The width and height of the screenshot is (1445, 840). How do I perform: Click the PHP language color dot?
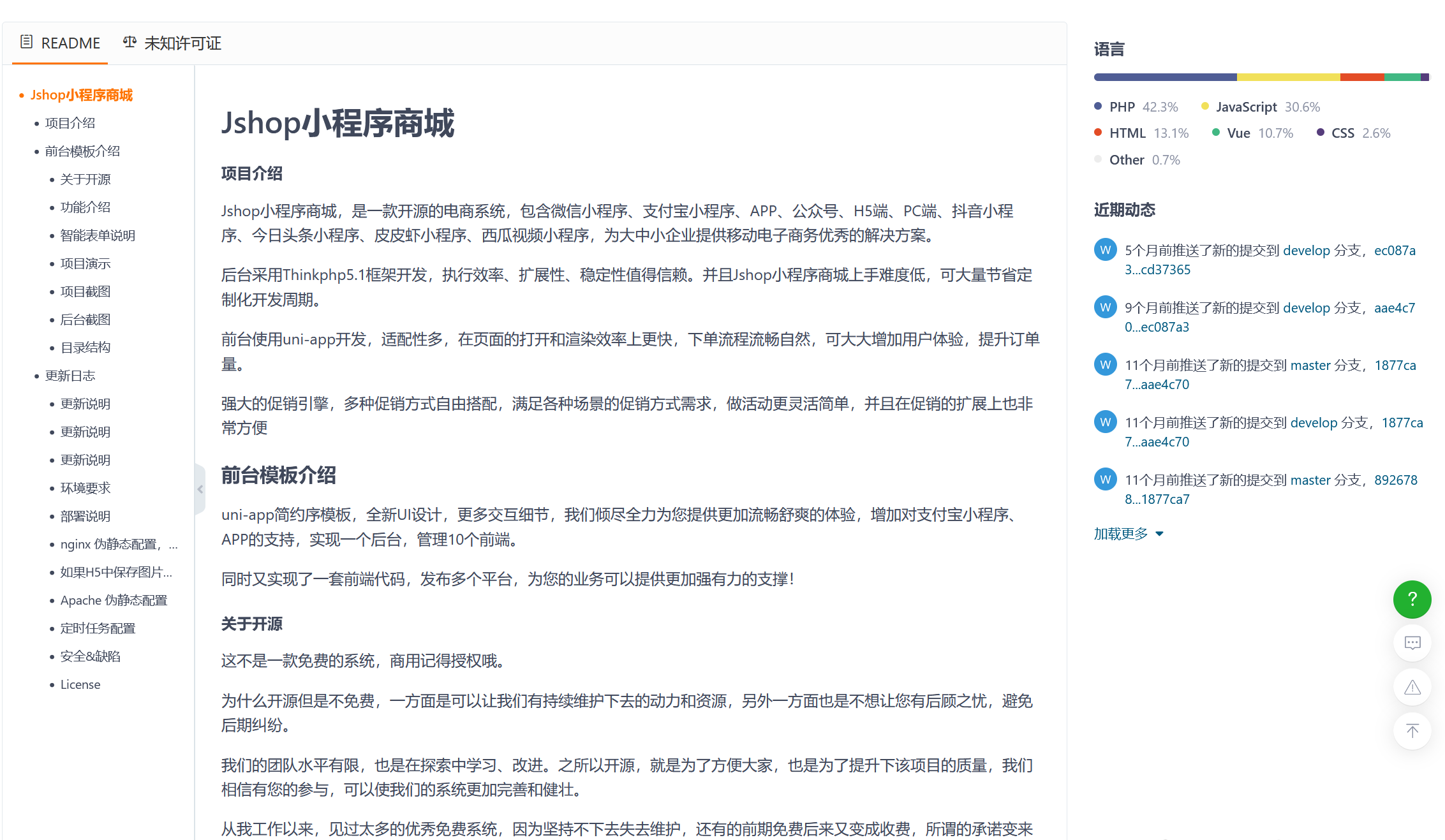(x=1099, y=106)
